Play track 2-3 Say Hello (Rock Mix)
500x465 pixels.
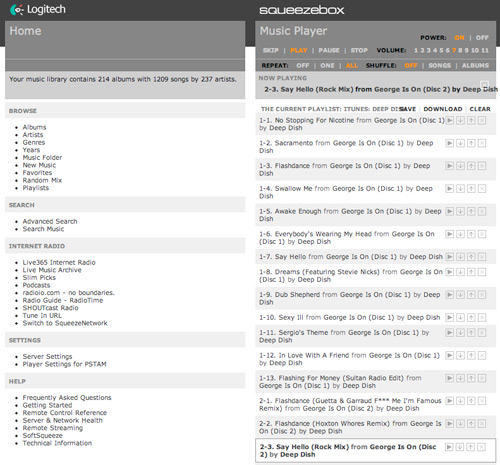449,447
